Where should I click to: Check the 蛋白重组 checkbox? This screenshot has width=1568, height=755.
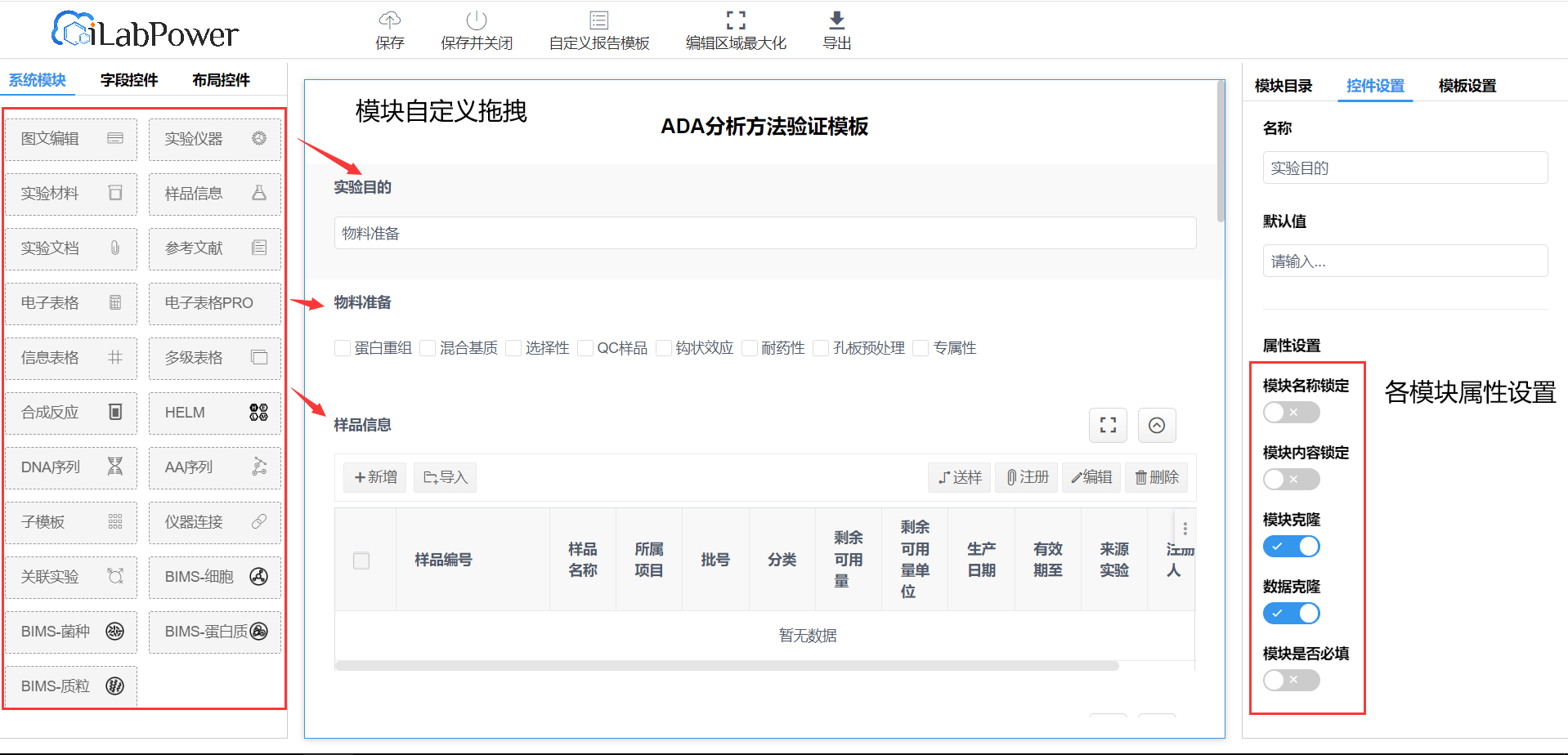tap(343, 348)
